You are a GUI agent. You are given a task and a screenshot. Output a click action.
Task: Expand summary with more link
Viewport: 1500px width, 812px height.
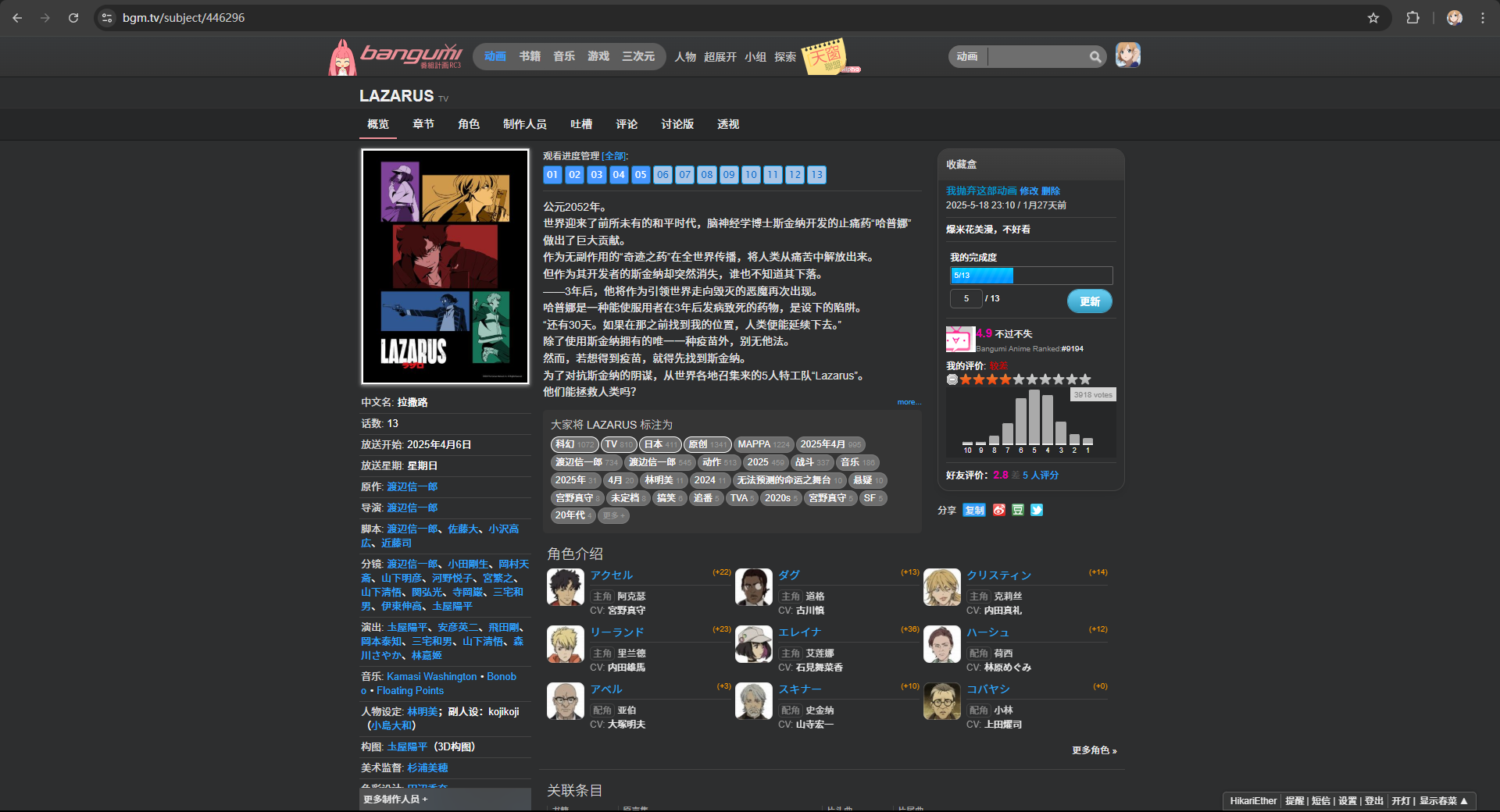pyautogui.click(x=909, y=402)
